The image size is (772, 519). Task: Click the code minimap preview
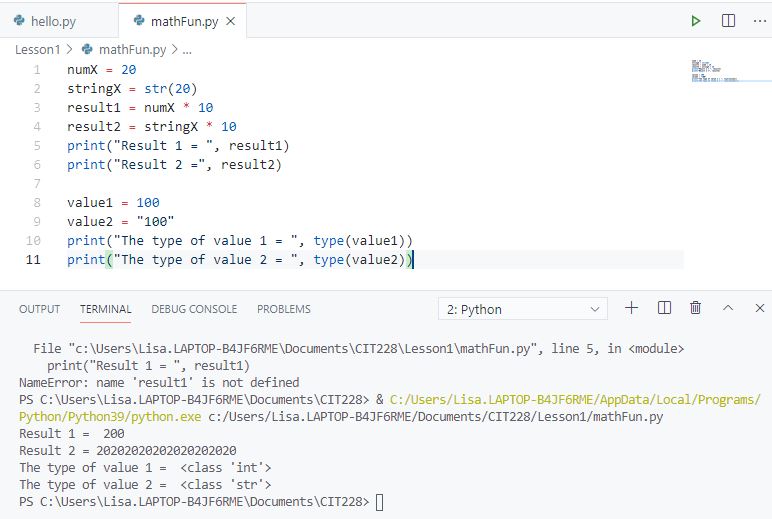point(714,71)
